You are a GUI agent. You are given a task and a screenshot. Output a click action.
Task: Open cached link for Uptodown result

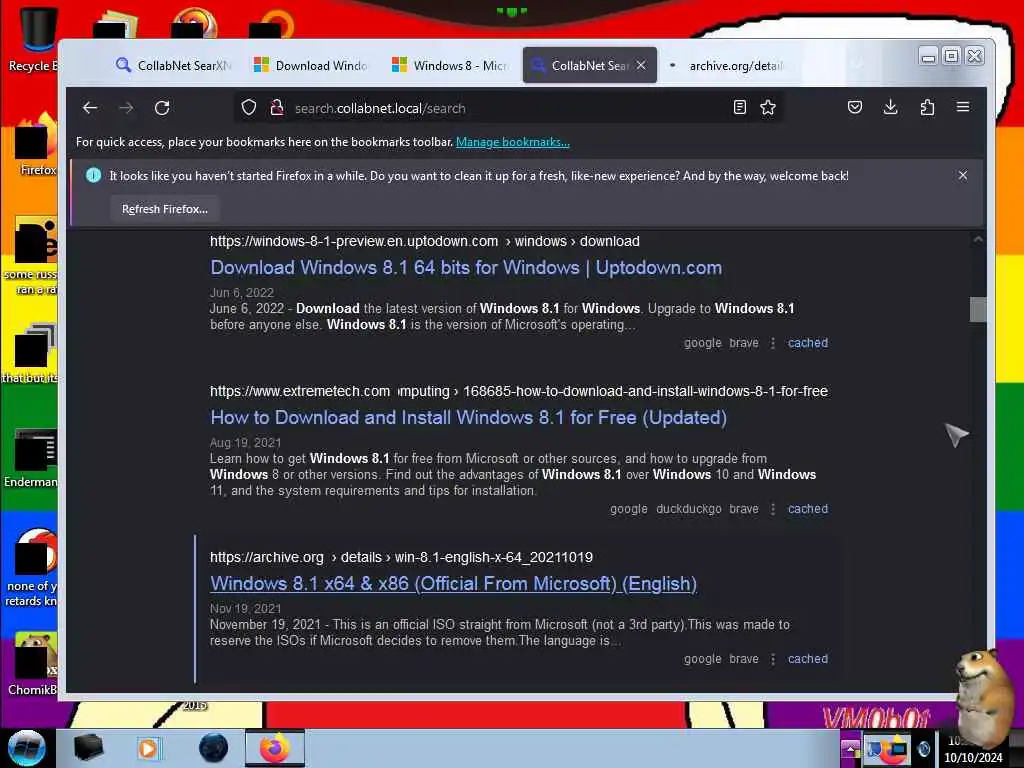pos(808,343)
